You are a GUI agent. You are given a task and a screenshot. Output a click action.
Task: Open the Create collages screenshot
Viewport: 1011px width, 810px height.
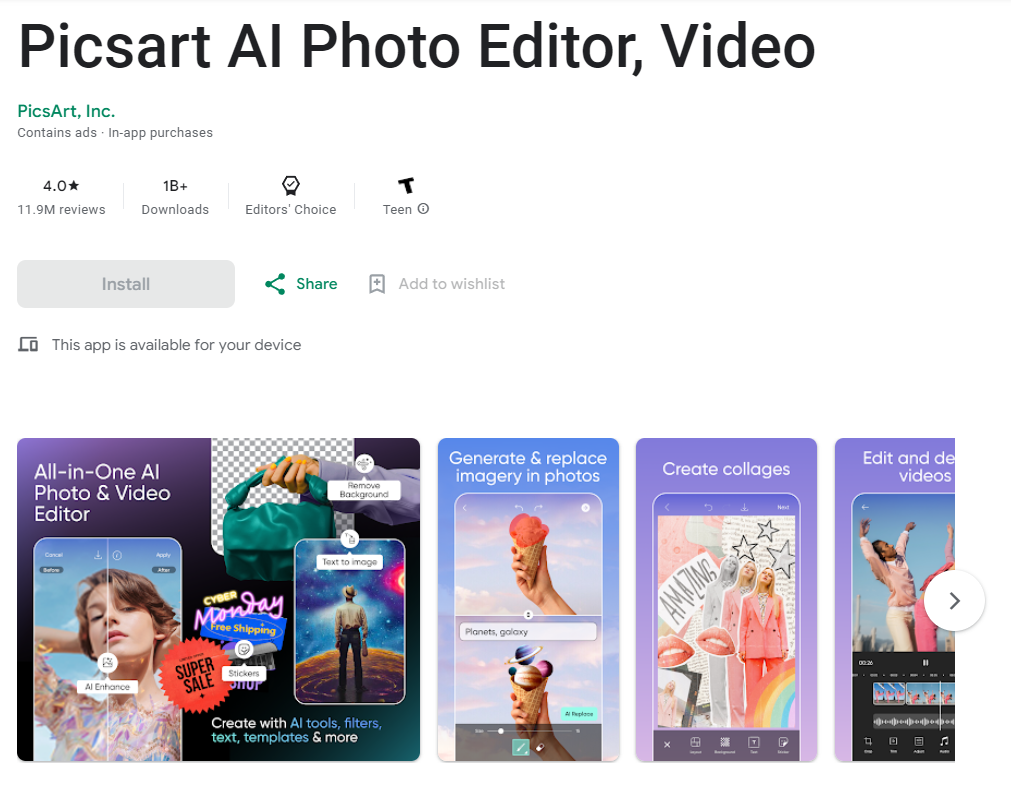pyautogui.click(x=726, y=600)
